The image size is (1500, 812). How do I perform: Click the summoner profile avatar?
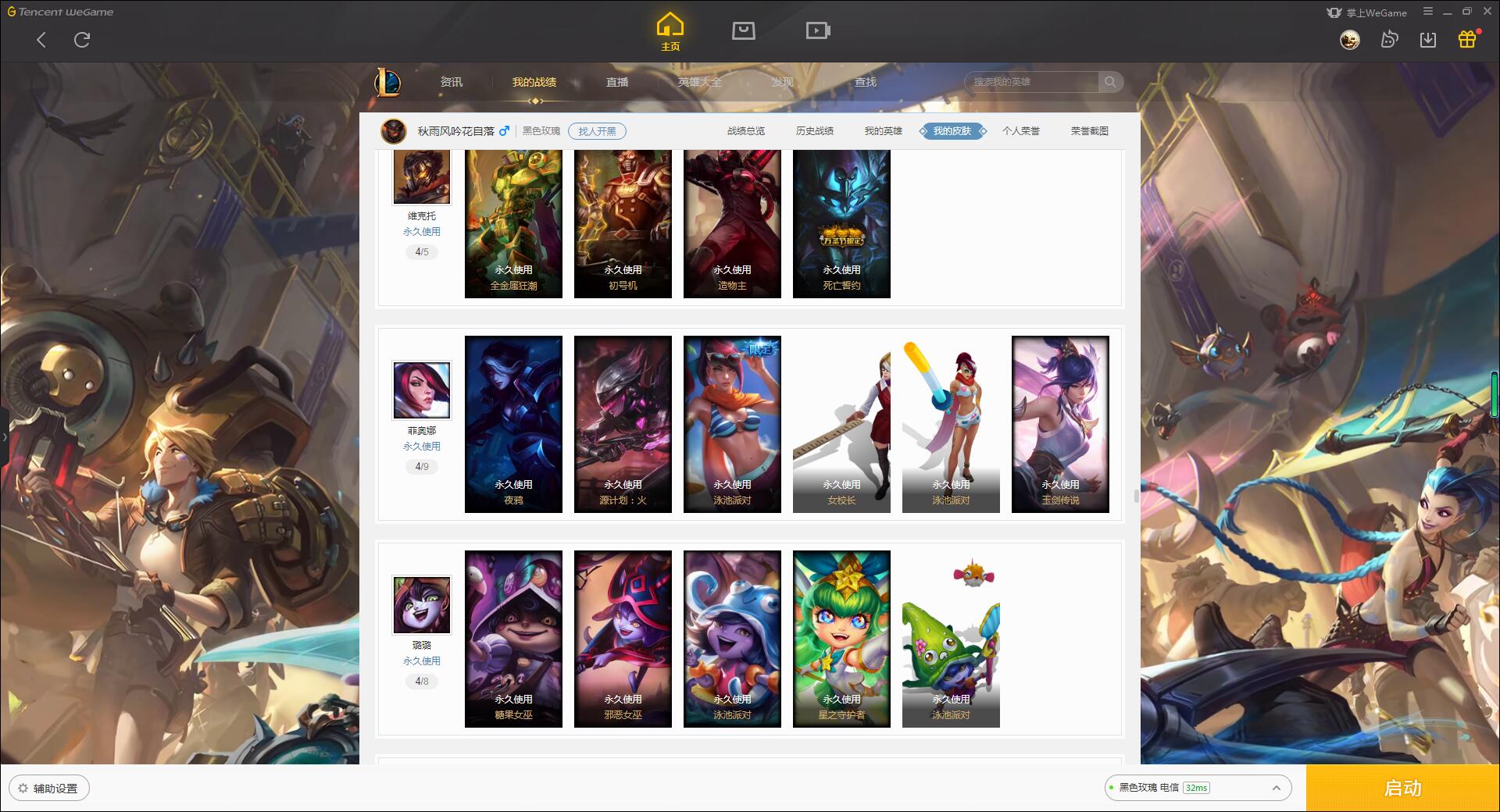[394, 131]
